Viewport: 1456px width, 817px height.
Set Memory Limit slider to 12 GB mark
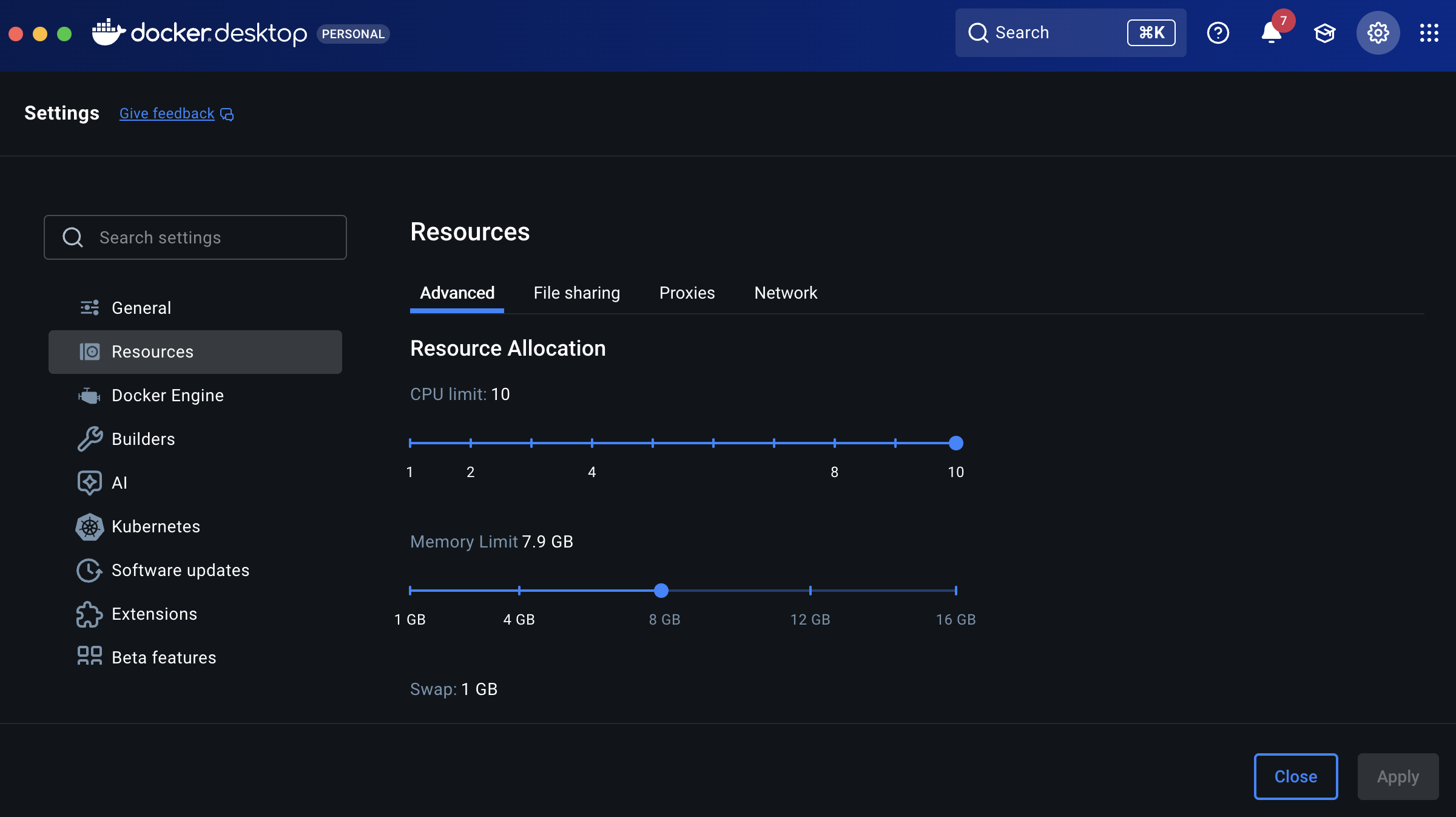[x=810, y=591]
